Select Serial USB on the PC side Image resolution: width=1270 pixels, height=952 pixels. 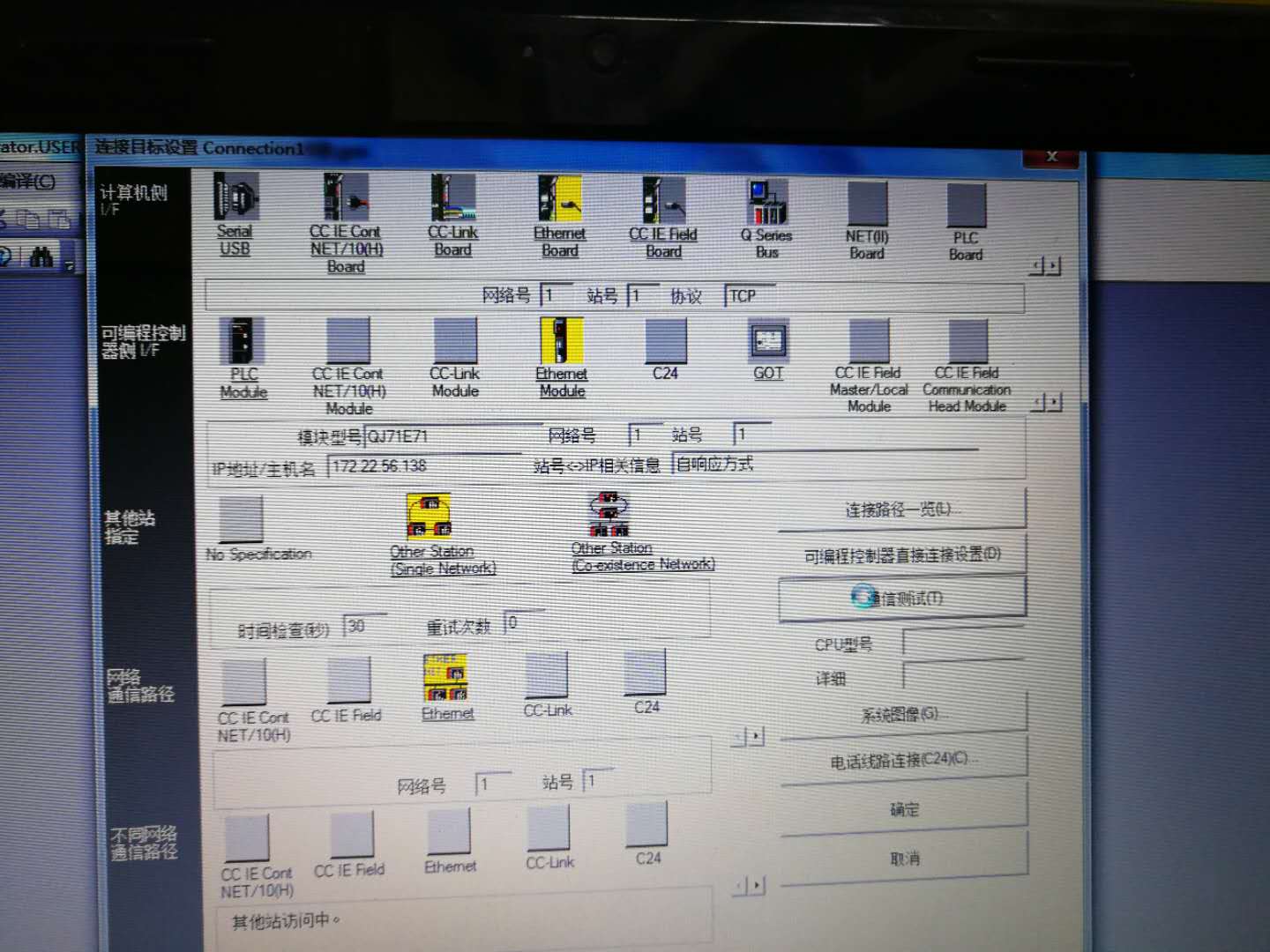235,199
